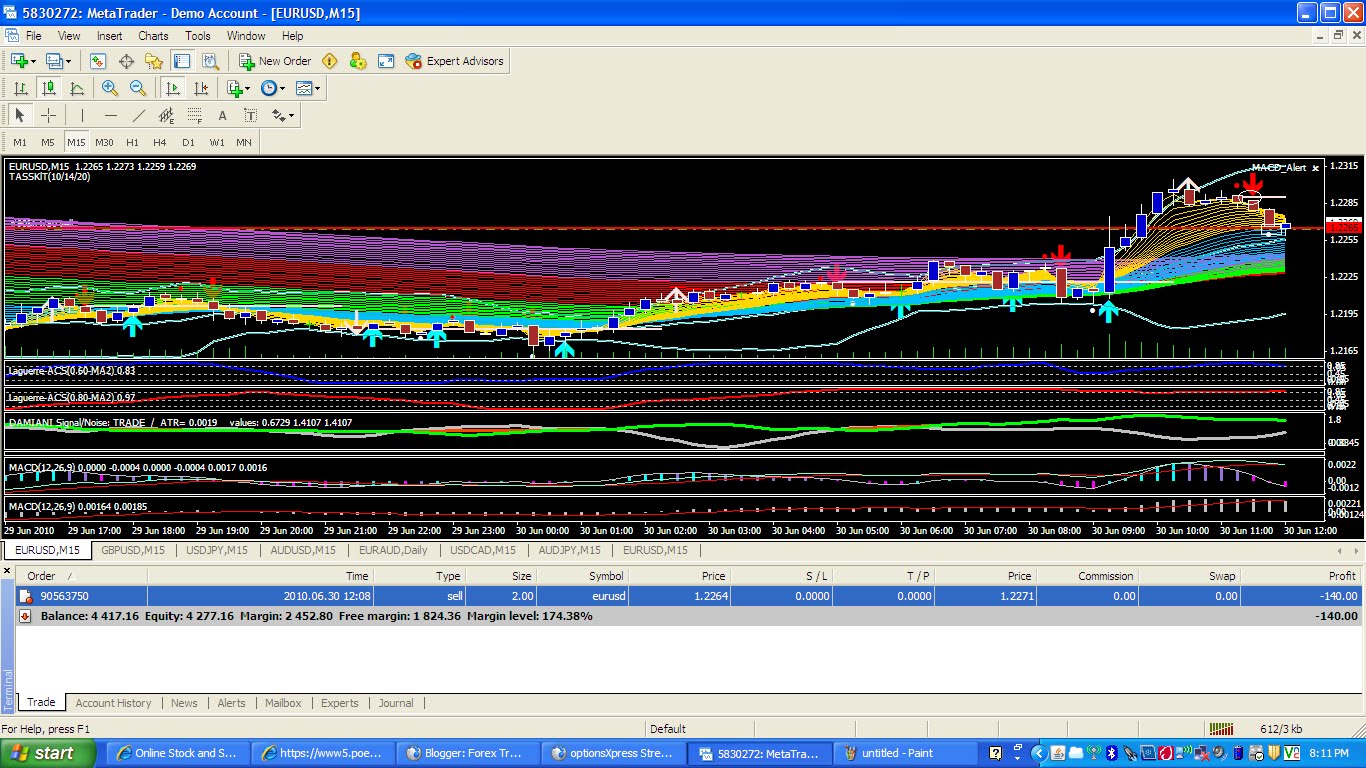Click the zoom out magnifier
The image size is (1366, 768).
[x=138, y=88]
